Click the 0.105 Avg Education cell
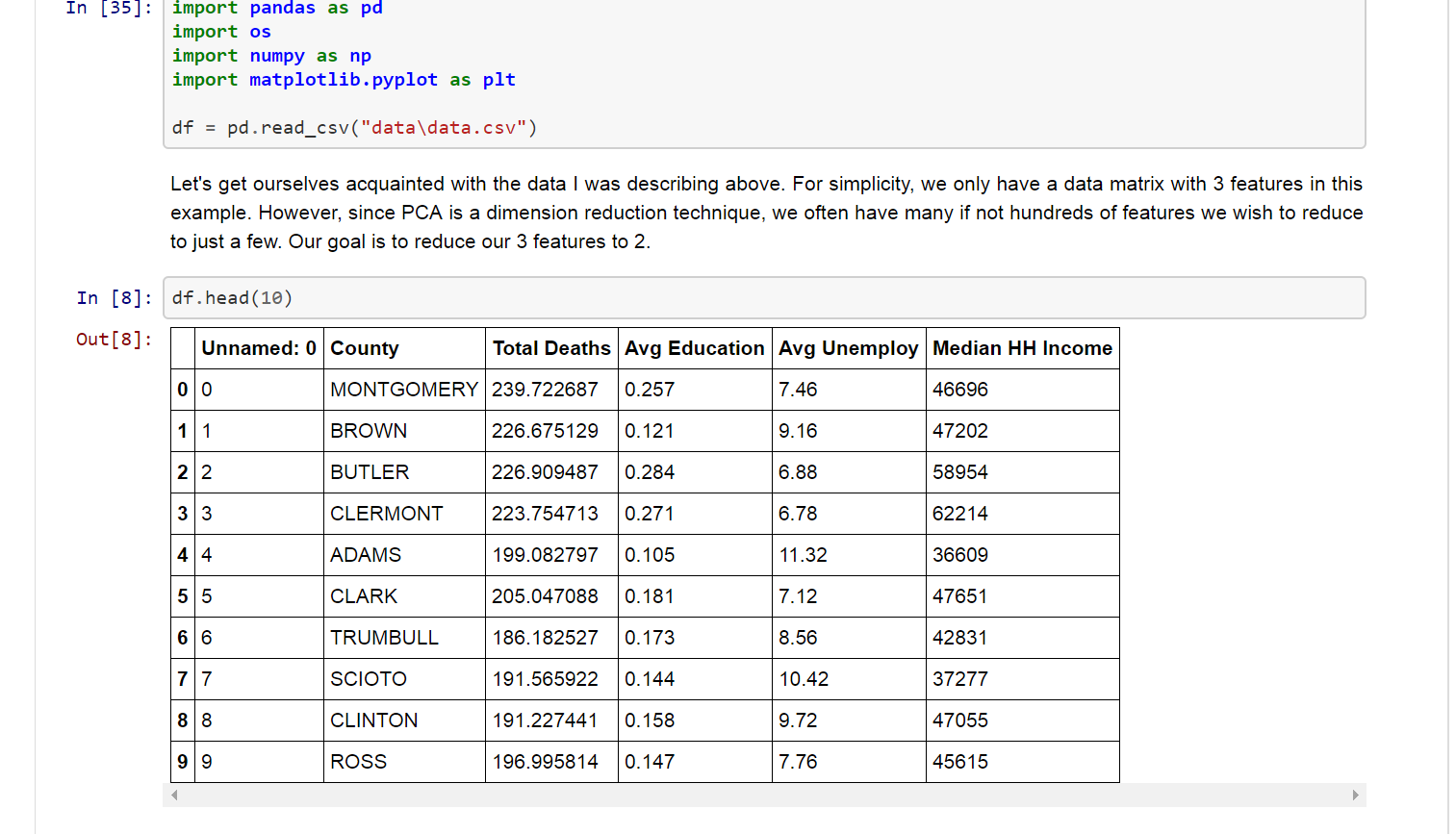 pyautogui.click(x=695, y=555)
